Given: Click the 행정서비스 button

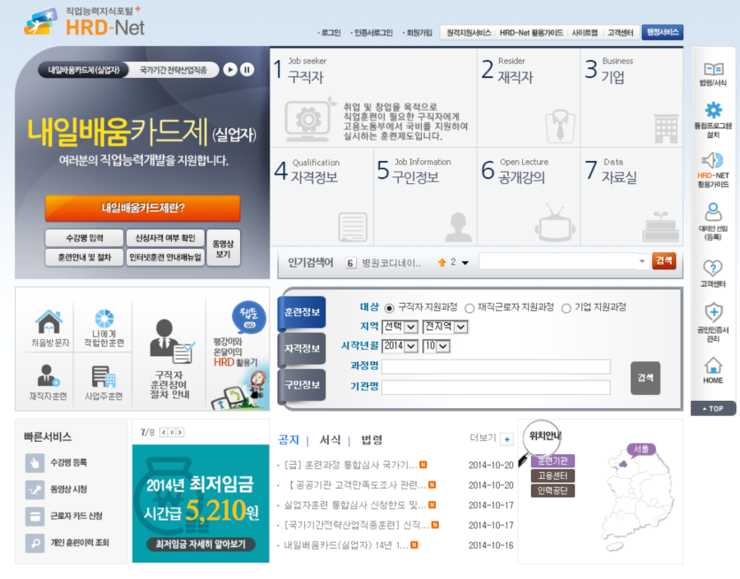Looking at the screenshot, I should 663,33.
